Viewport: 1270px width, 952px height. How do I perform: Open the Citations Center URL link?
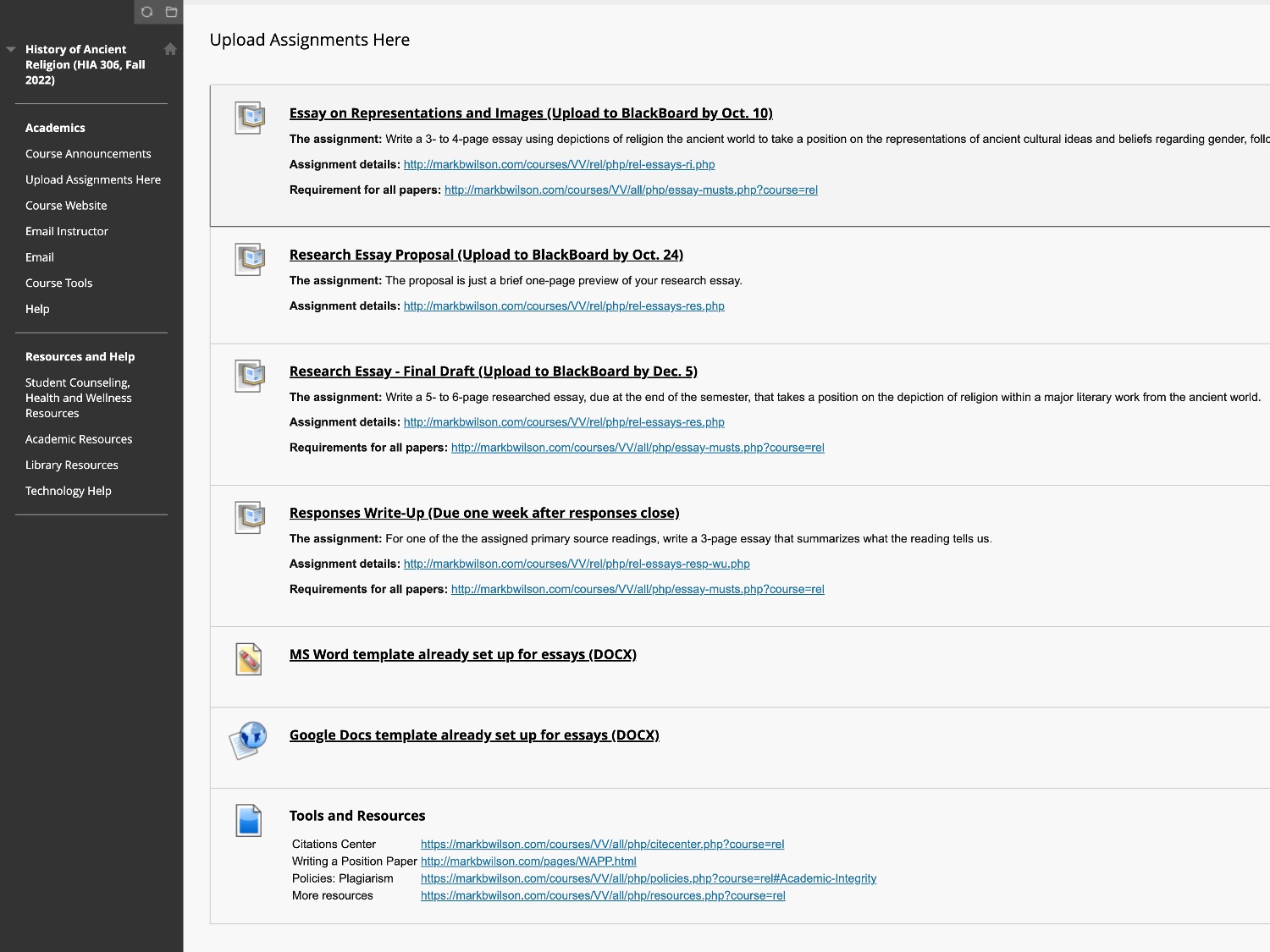click(x=603, y=844)
